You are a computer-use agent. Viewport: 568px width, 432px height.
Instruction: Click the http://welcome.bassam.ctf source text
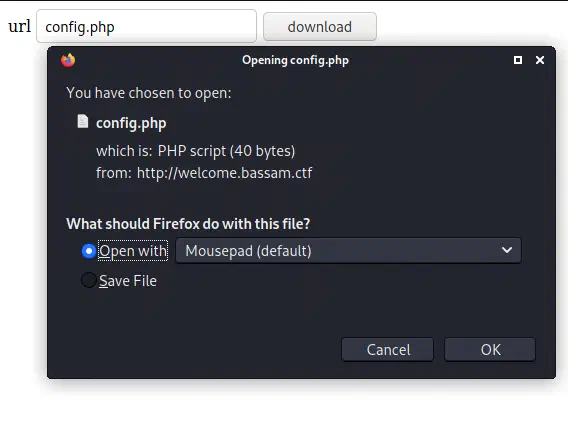coord(224,173)
